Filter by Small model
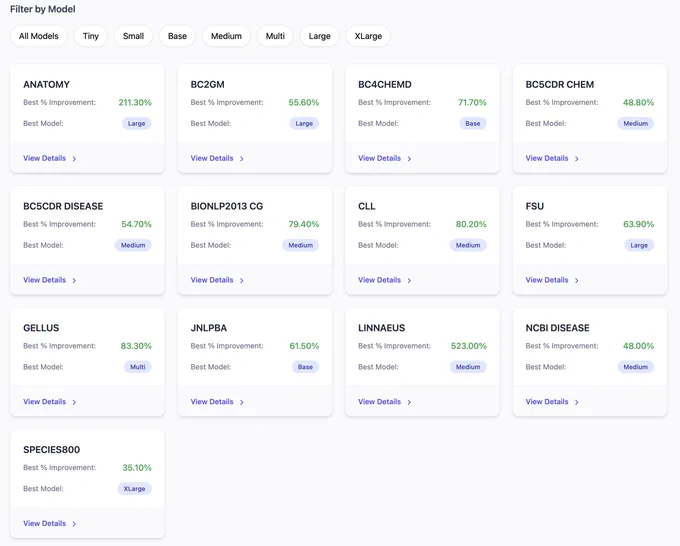The image size is (680, 546). coord(133,36)
